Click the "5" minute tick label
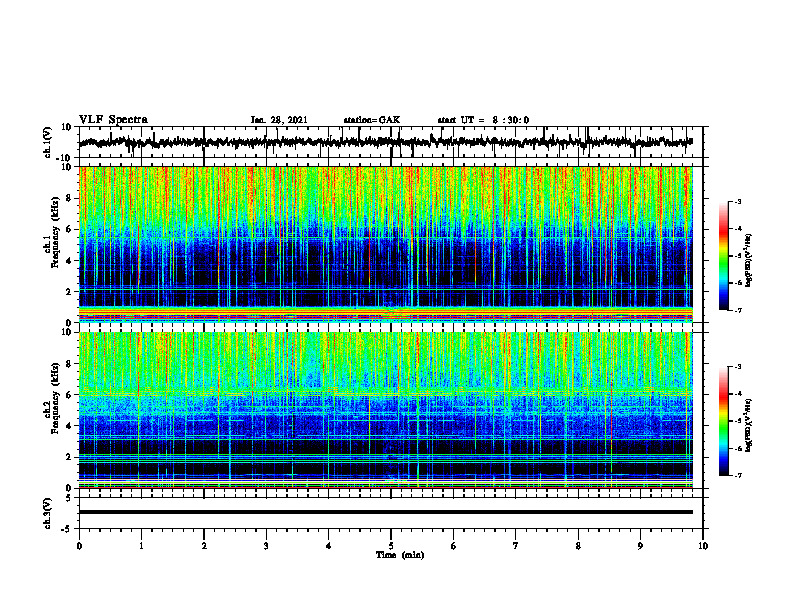This screenshot has width=792, height=612. click(x=391, y=546)
